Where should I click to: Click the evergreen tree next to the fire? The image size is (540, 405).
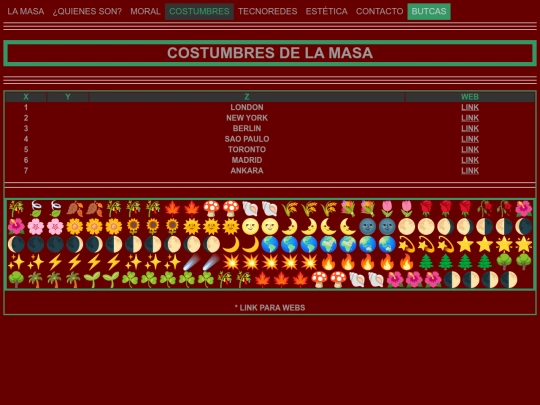pyautogui.click(x=426, y=262)
